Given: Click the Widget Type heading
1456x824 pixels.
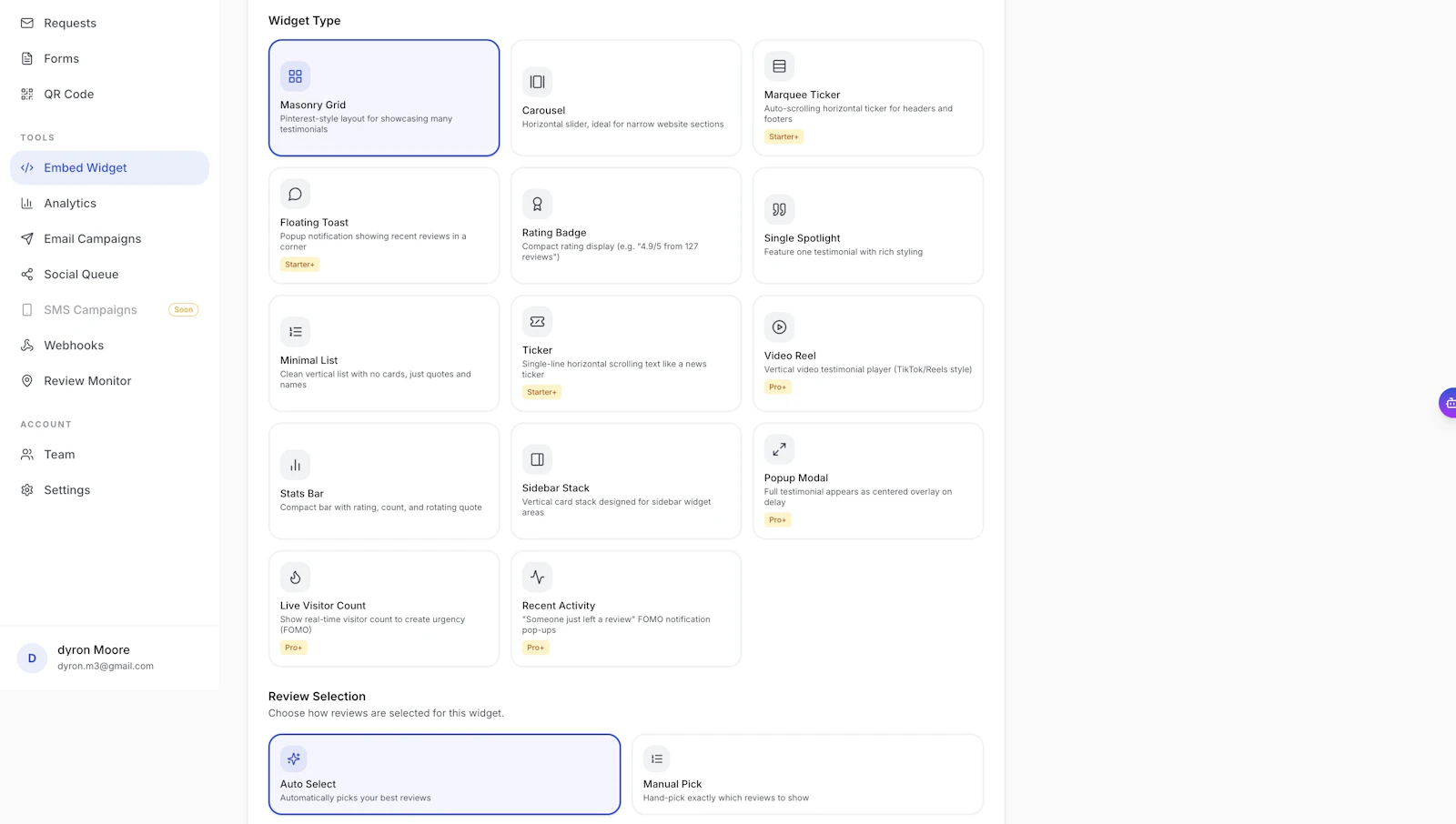Looking at the screenshot, I should 304,20.
